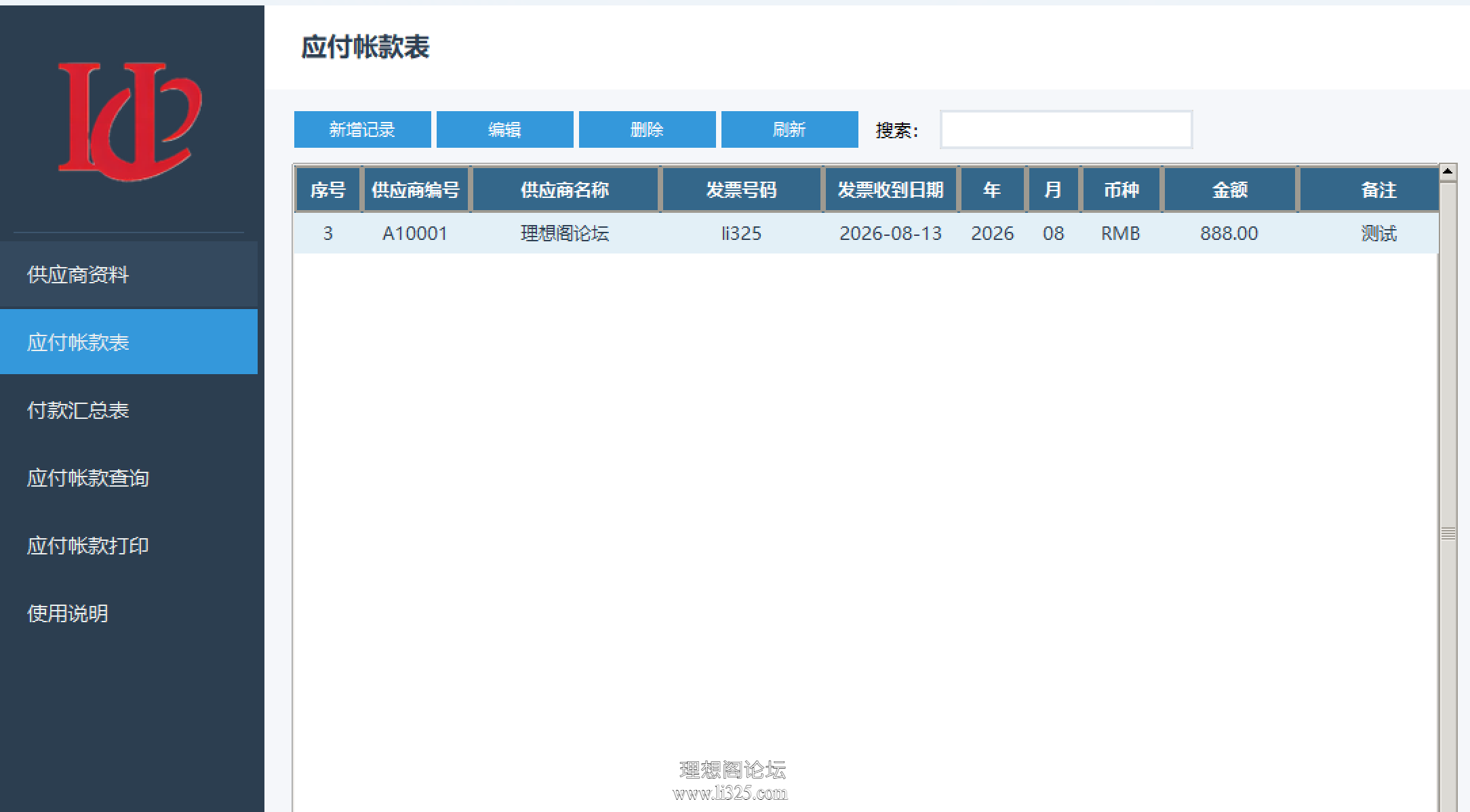Click the 888.00 amount cell
Viewport: 1470px width, 812px height.
(x=1229, y=233)
